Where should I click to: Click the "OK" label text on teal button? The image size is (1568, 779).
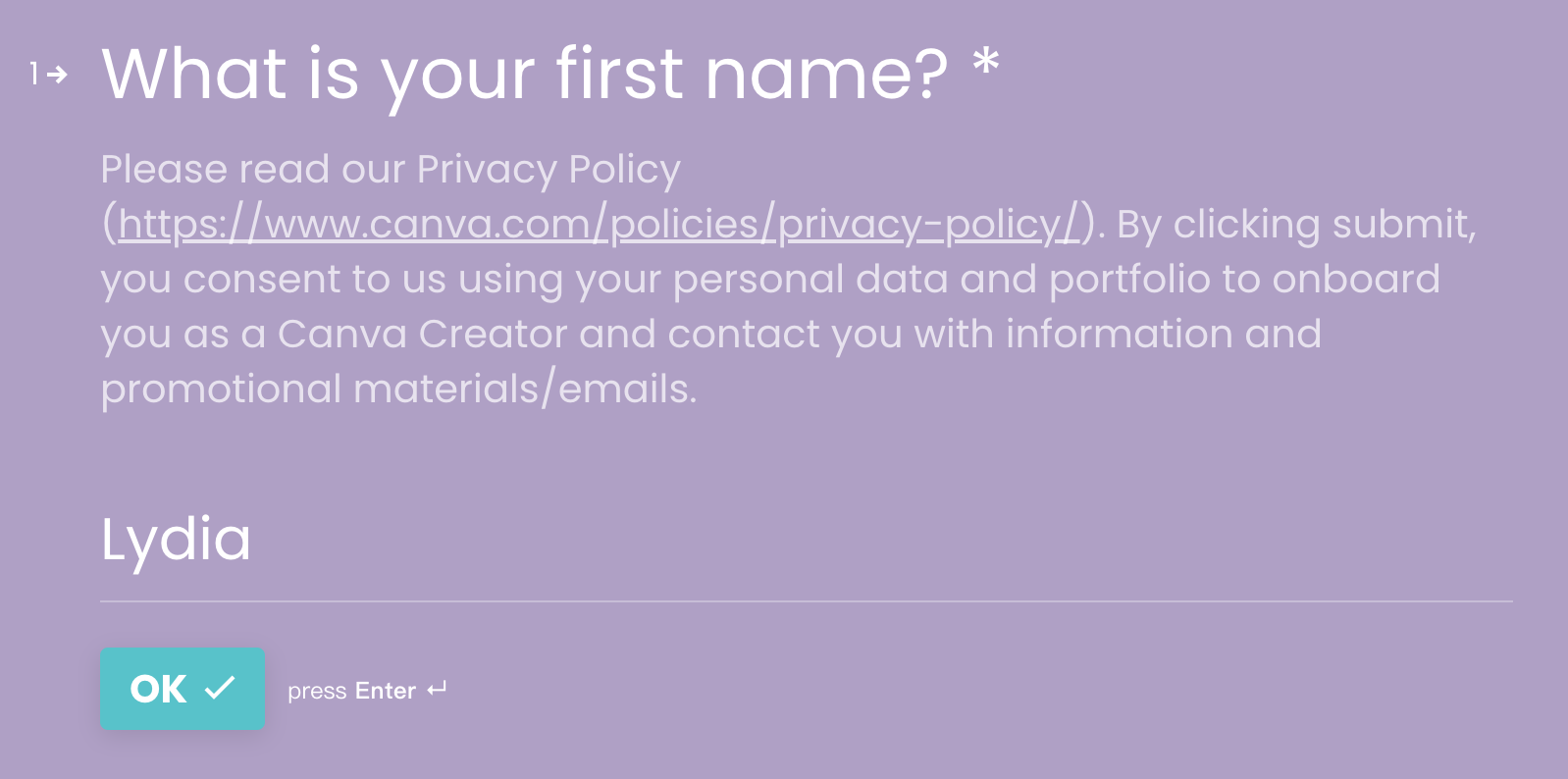pyautogui.click(x=158, y=689)
